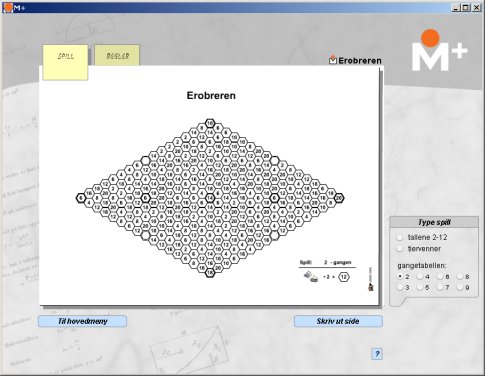Click the 'Til hovedmeny' button
Image resolution: width=485 pixels, height=376 pixels.
coord(82,321)
